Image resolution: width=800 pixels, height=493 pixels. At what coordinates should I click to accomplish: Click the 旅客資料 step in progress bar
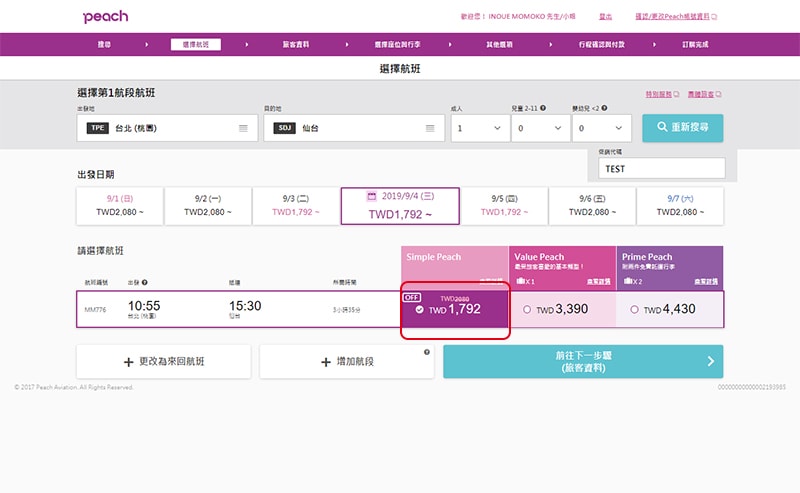tap(296, 44)
